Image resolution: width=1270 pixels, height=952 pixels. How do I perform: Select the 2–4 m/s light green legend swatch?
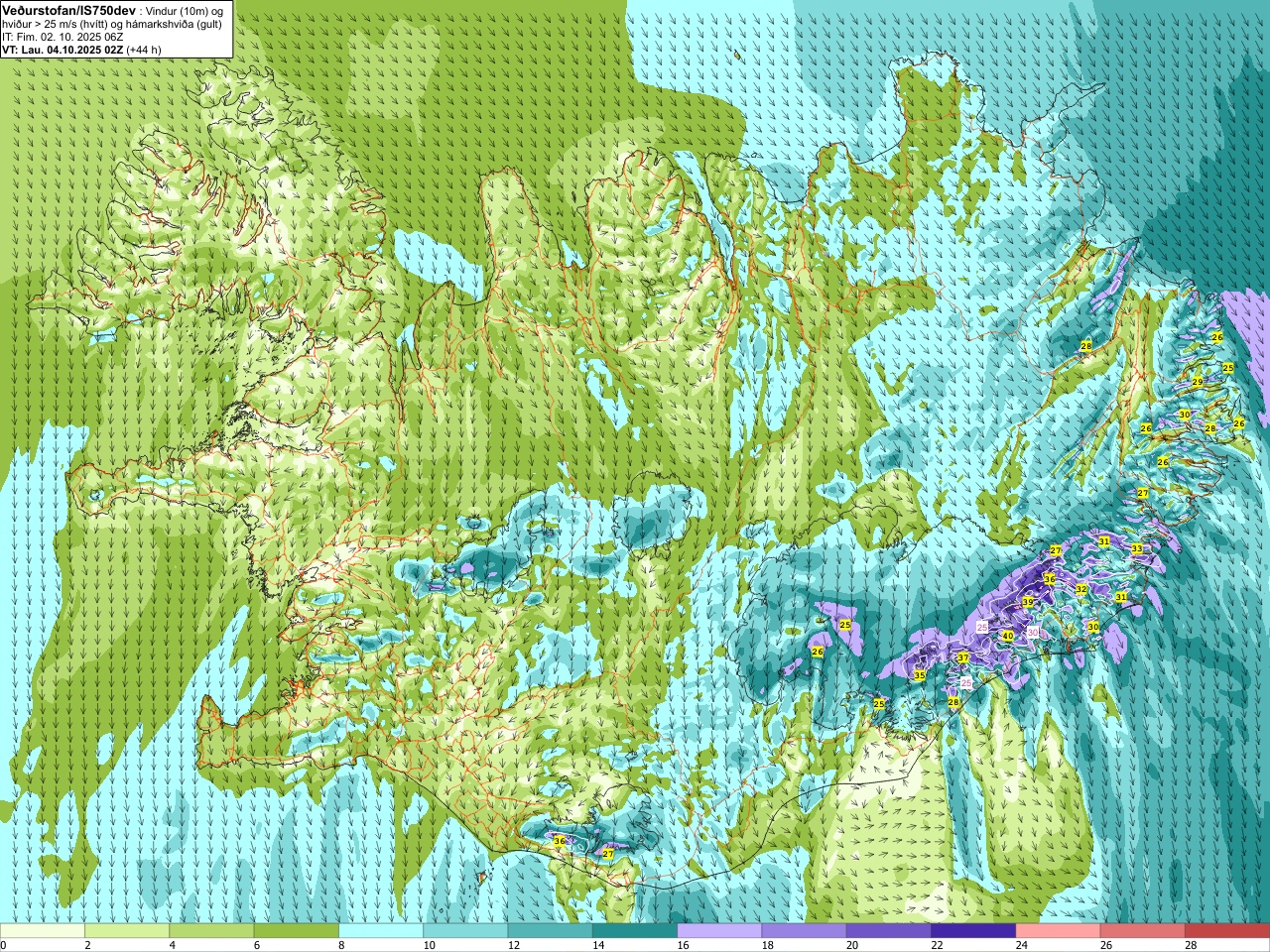[127, 931]
